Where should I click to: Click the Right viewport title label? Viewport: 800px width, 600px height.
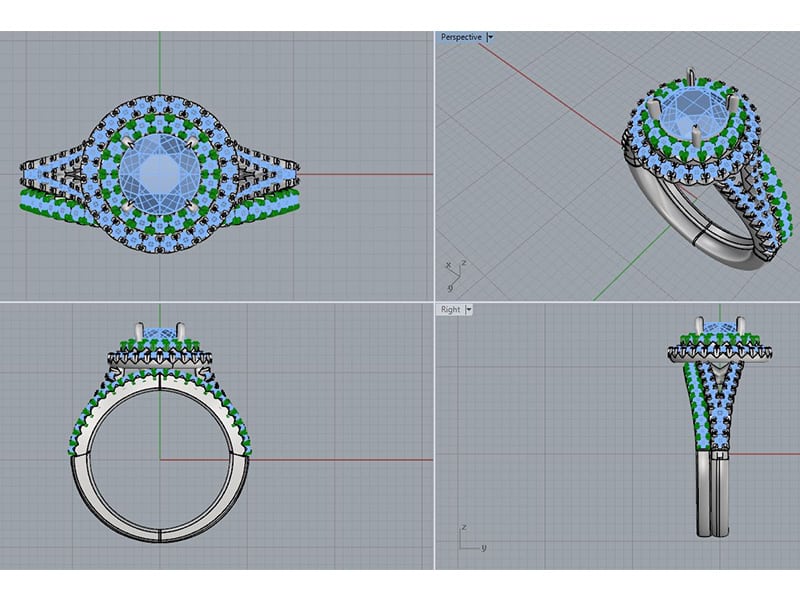pyautogui.click(x=451, y=310)
